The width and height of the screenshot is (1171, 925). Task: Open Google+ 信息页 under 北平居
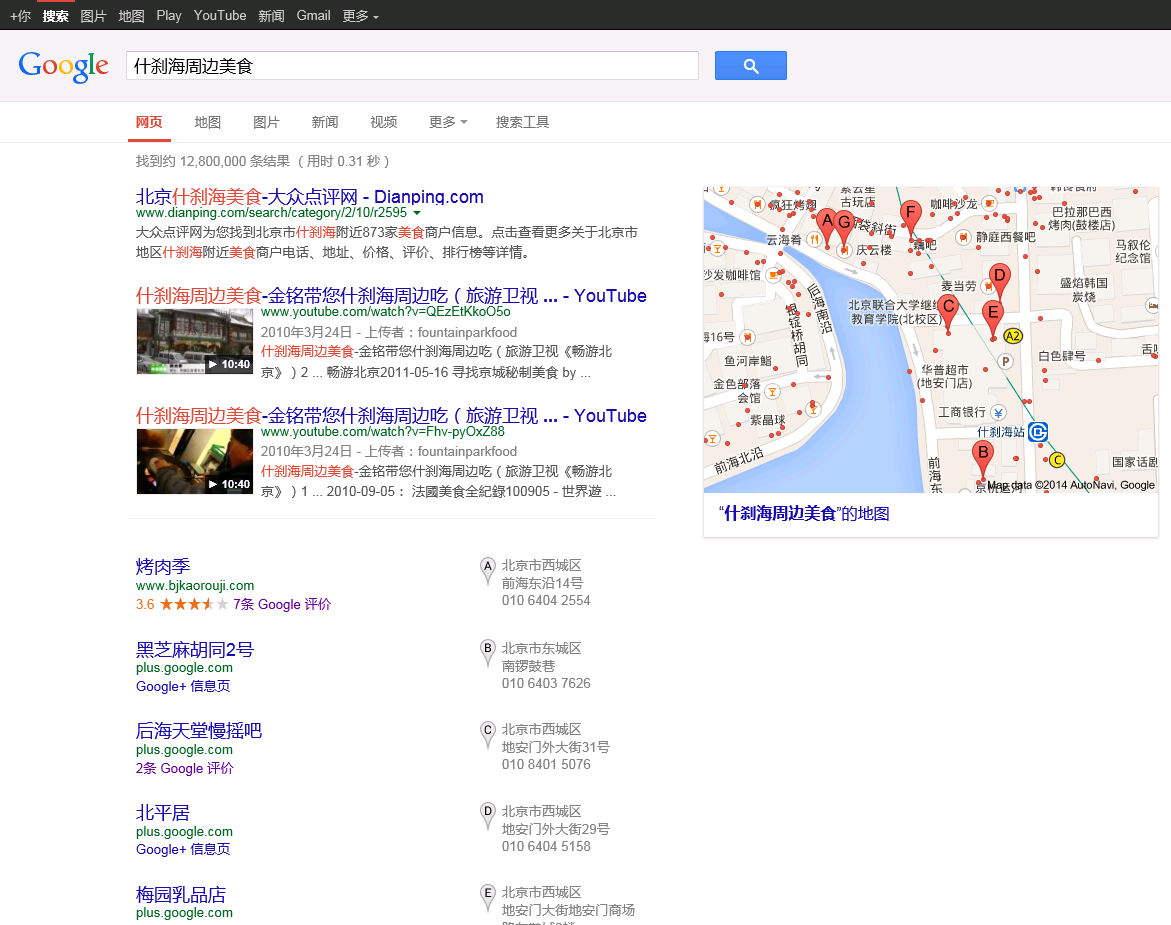(x=183, y=849)
